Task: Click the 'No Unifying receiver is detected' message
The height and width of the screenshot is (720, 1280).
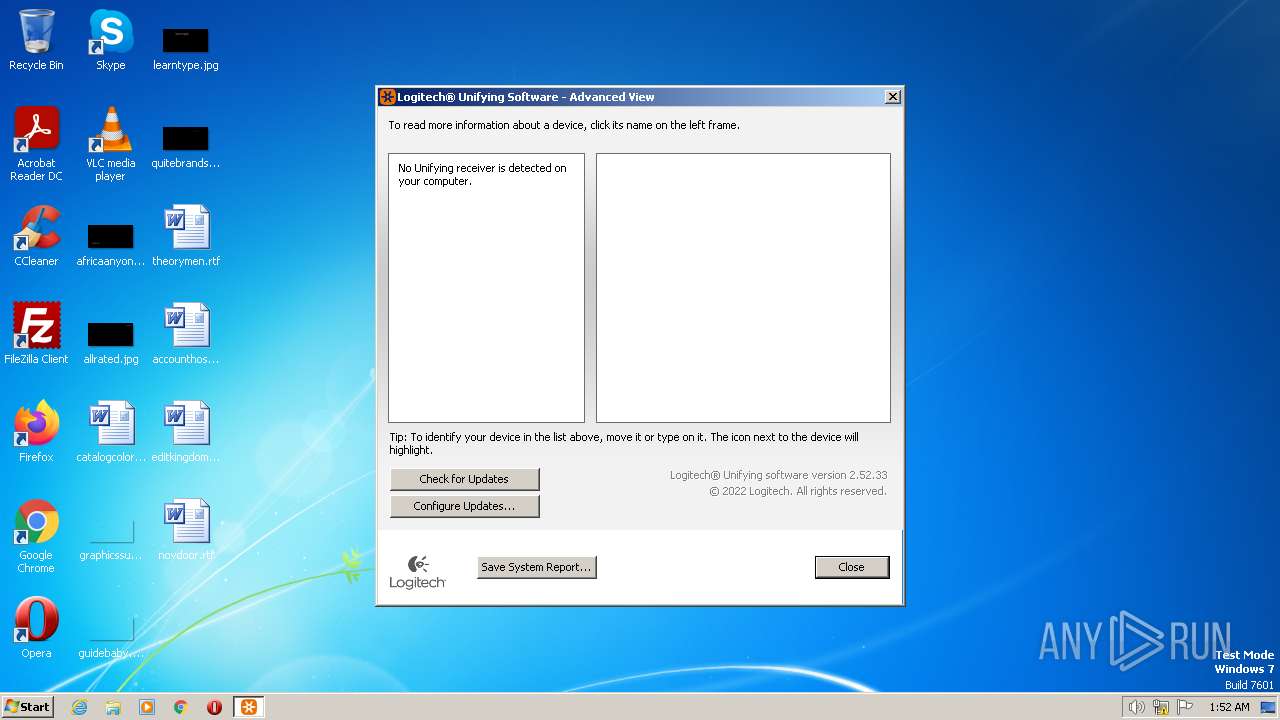Action: (482, 175)
